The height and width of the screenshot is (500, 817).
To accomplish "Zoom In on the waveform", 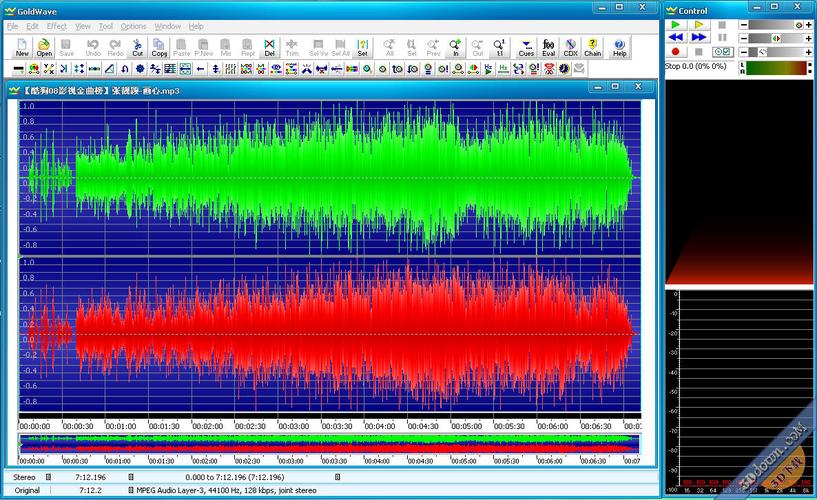I will (x=455, y=47).
